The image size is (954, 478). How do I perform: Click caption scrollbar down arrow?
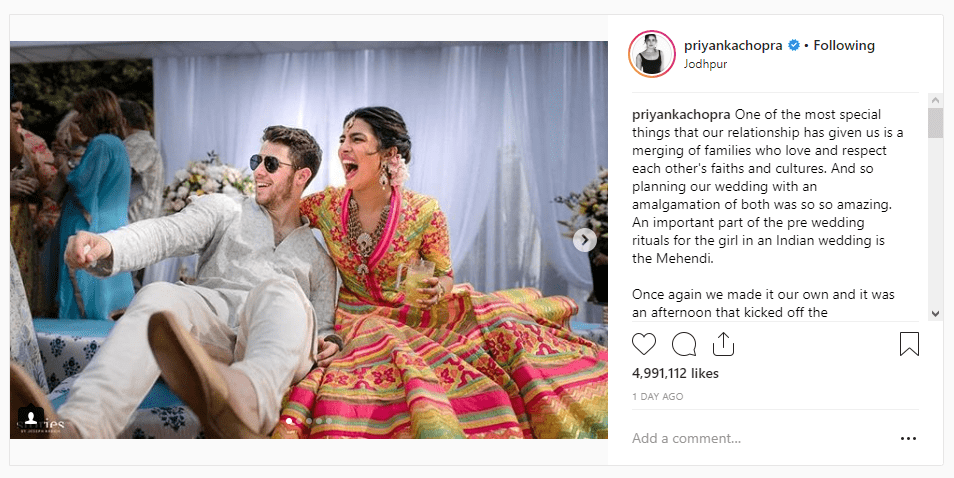[936, 314]
